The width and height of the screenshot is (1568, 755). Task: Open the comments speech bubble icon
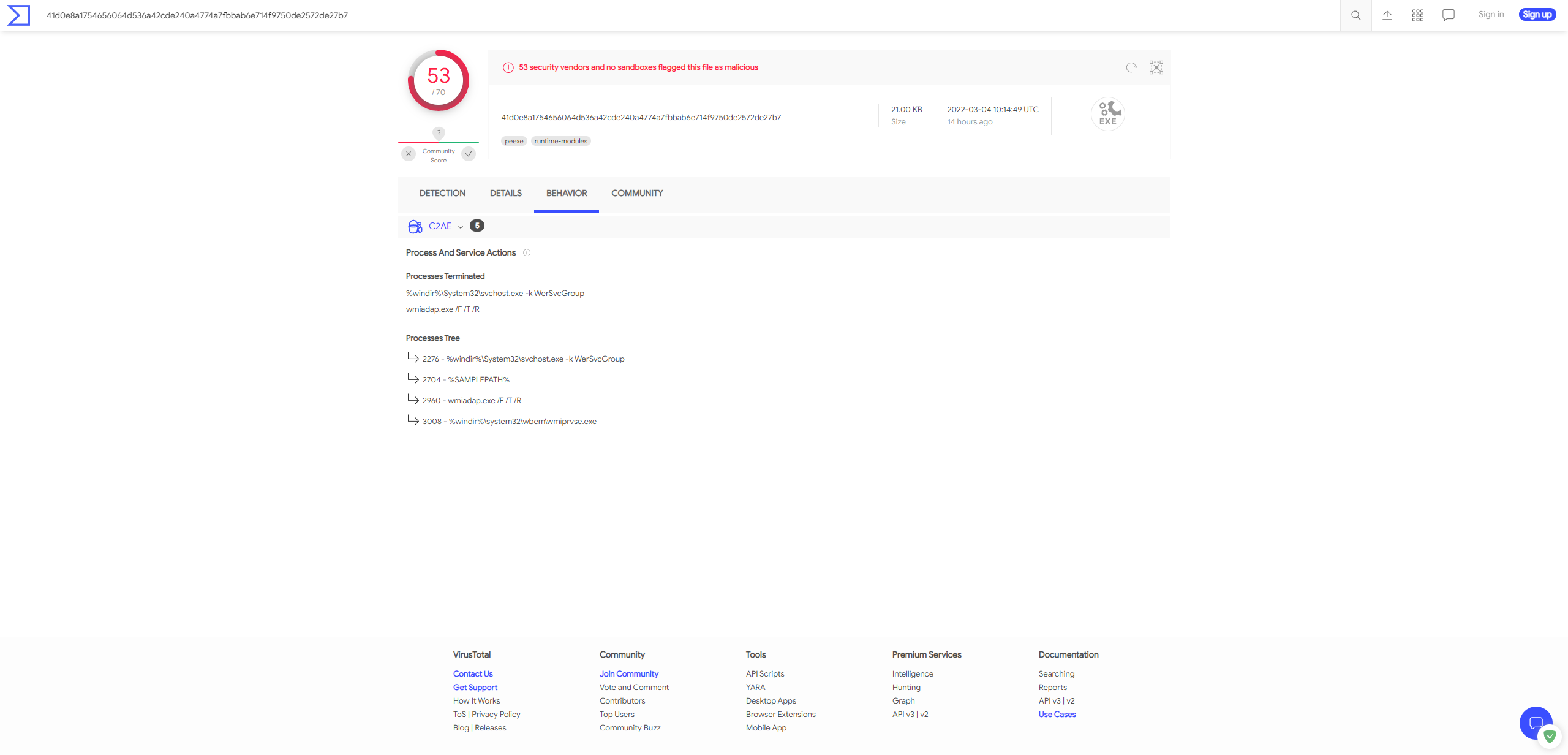click(x=1449, y=15)
